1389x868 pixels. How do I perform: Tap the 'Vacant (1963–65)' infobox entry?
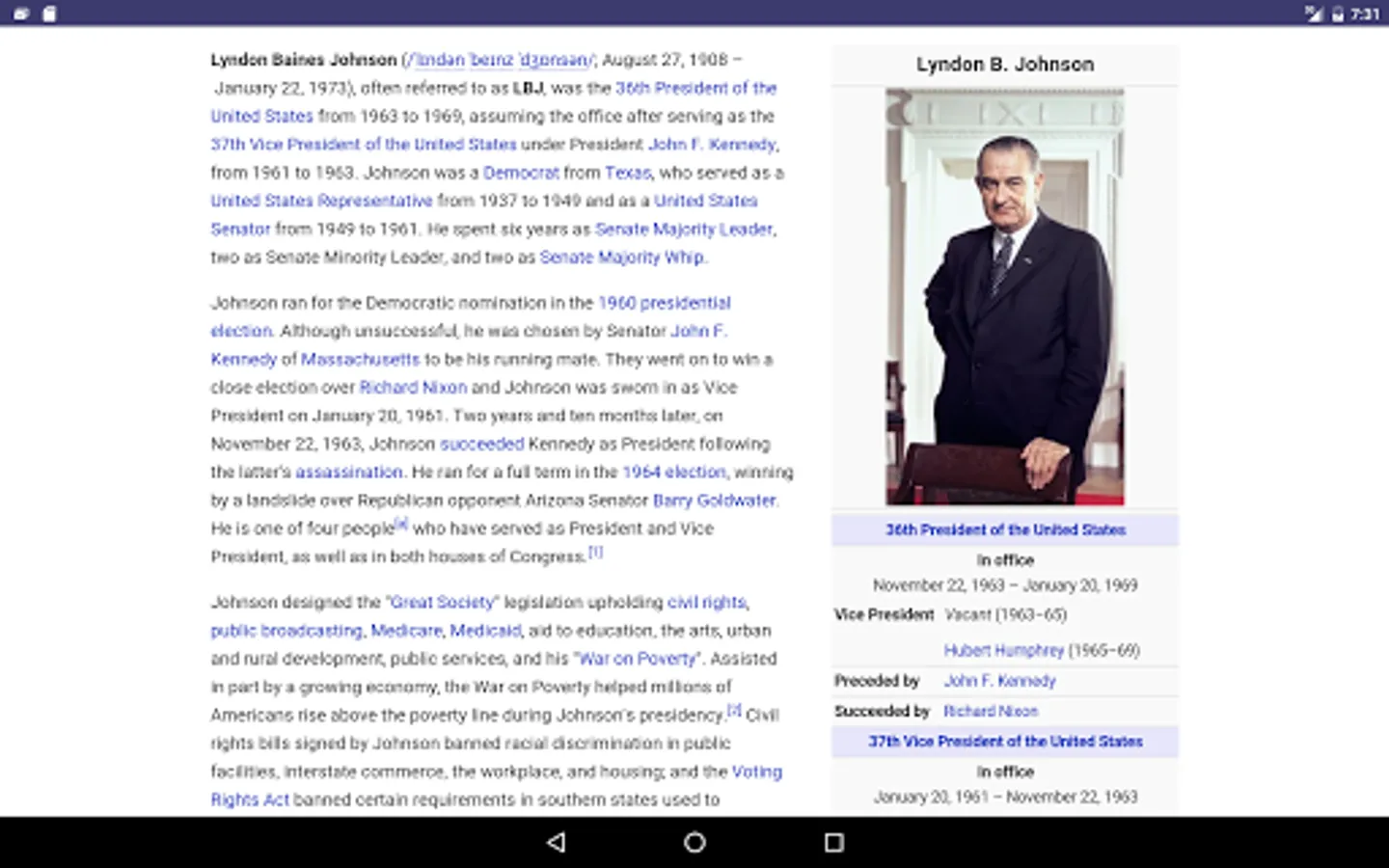1006,615
